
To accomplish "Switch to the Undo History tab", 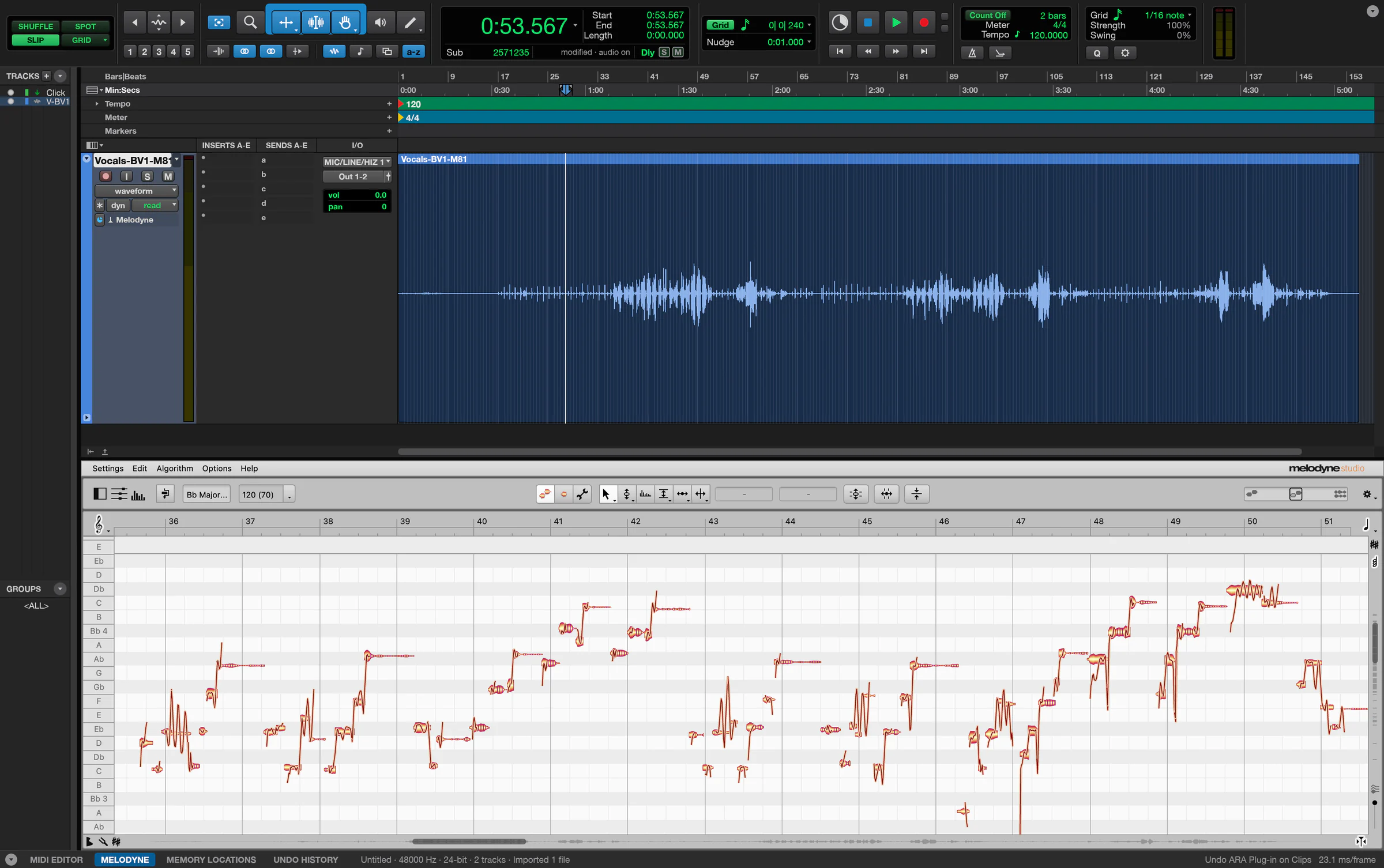I will [306, 859].
